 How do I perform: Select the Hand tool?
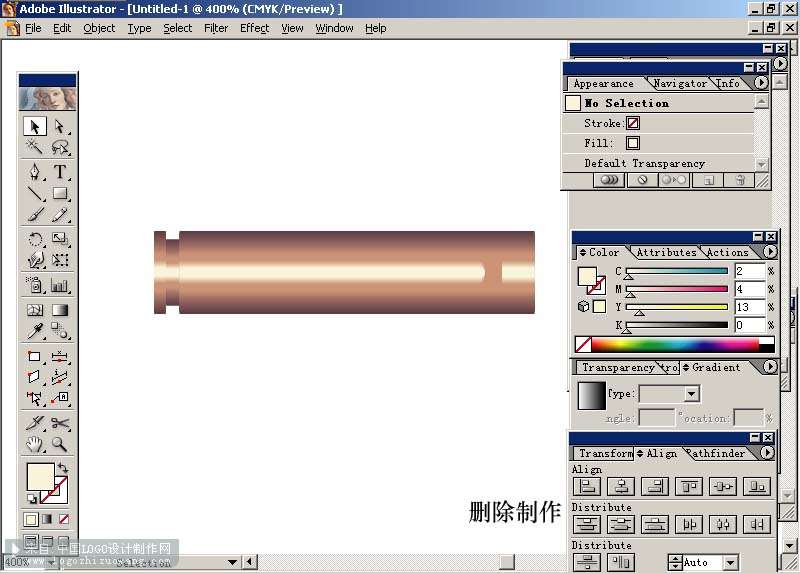tap(35, 444)
